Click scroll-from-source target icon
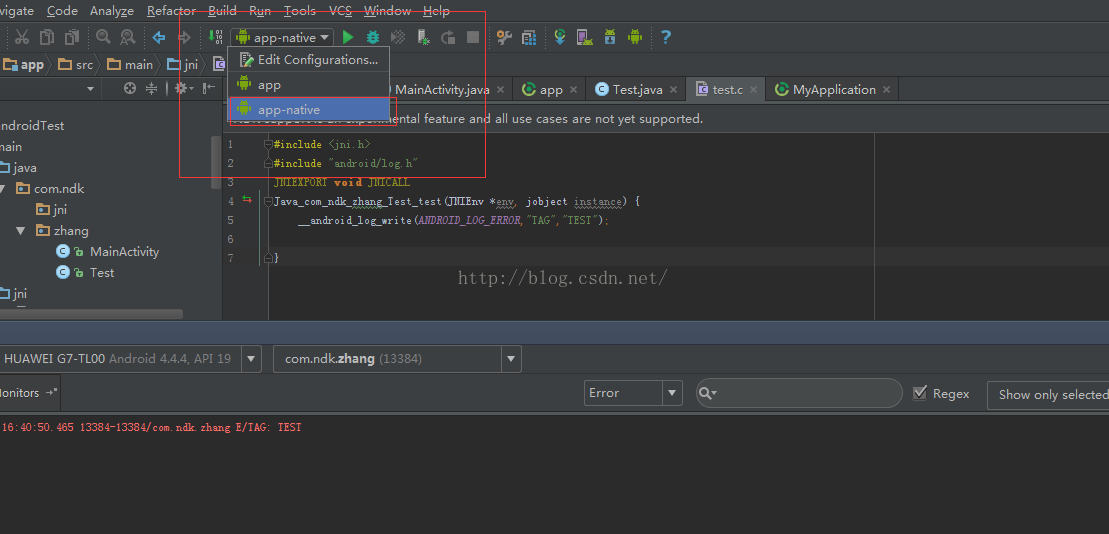 pyautogui.click(x=129, y=89)
